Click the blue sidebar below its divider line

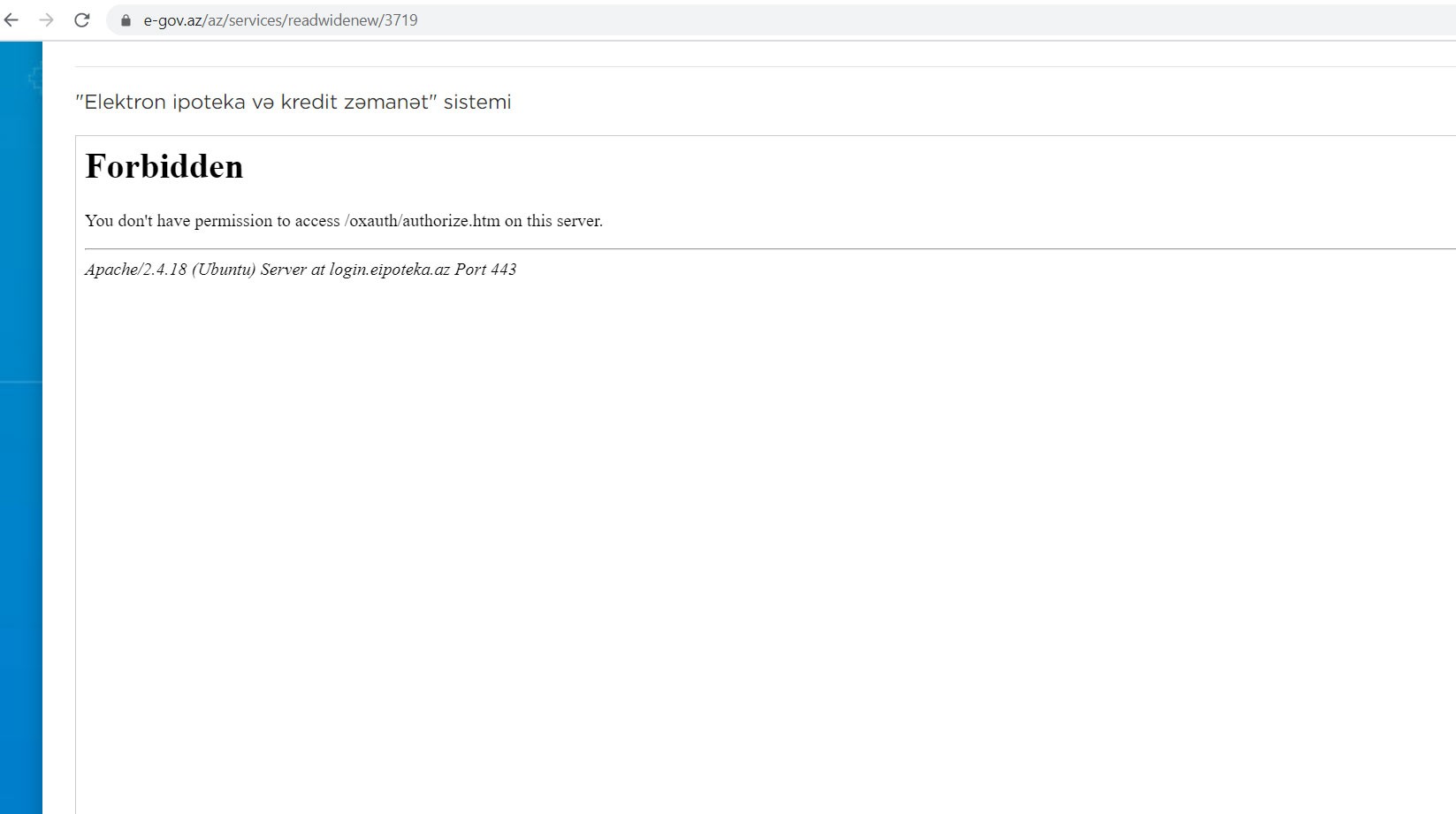click(x=21, y=574)
